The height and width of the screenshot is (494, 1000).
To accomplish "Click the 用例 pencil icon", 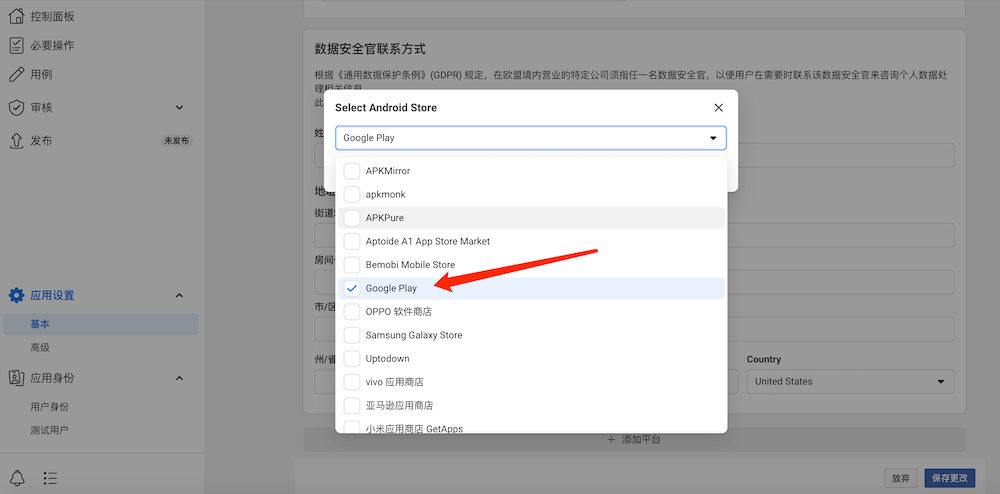I will tap(16, 74).
